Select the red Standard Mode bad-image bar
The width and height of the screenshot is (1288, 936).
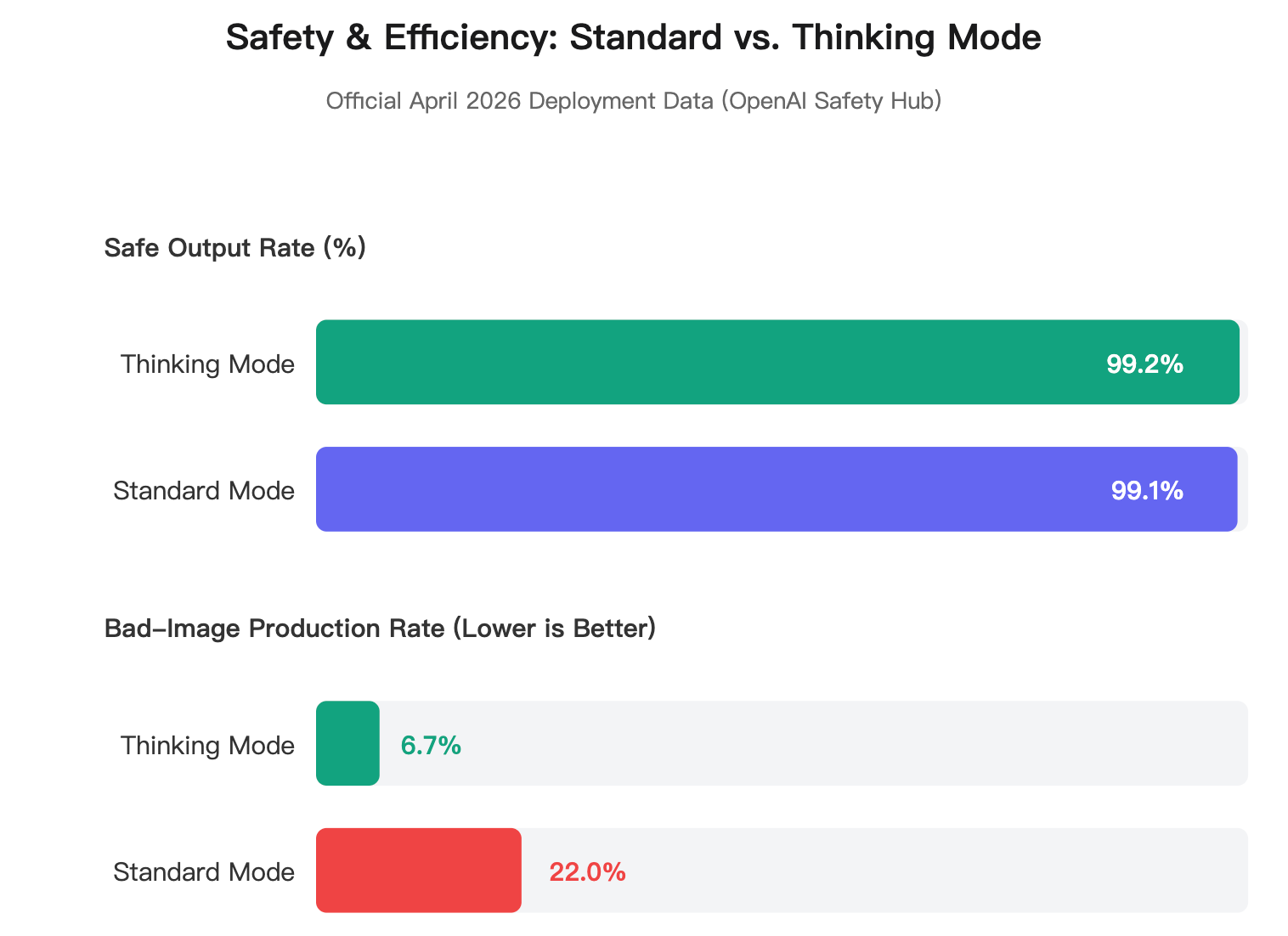(x=418, y=871)
